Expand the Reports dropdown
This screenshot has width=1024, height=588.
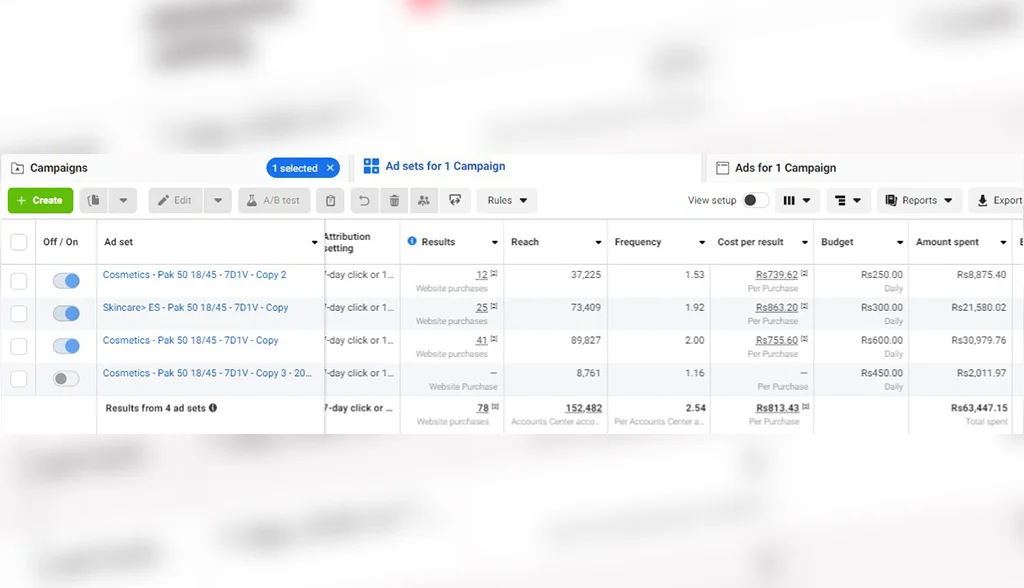(919, 200)
